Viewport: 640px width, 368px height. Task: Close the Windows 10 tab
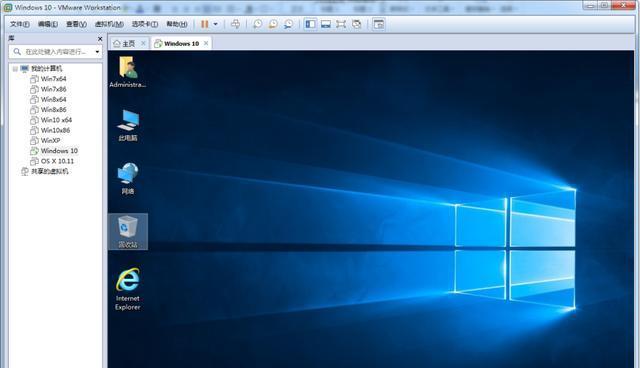click(x=206, y=43)
